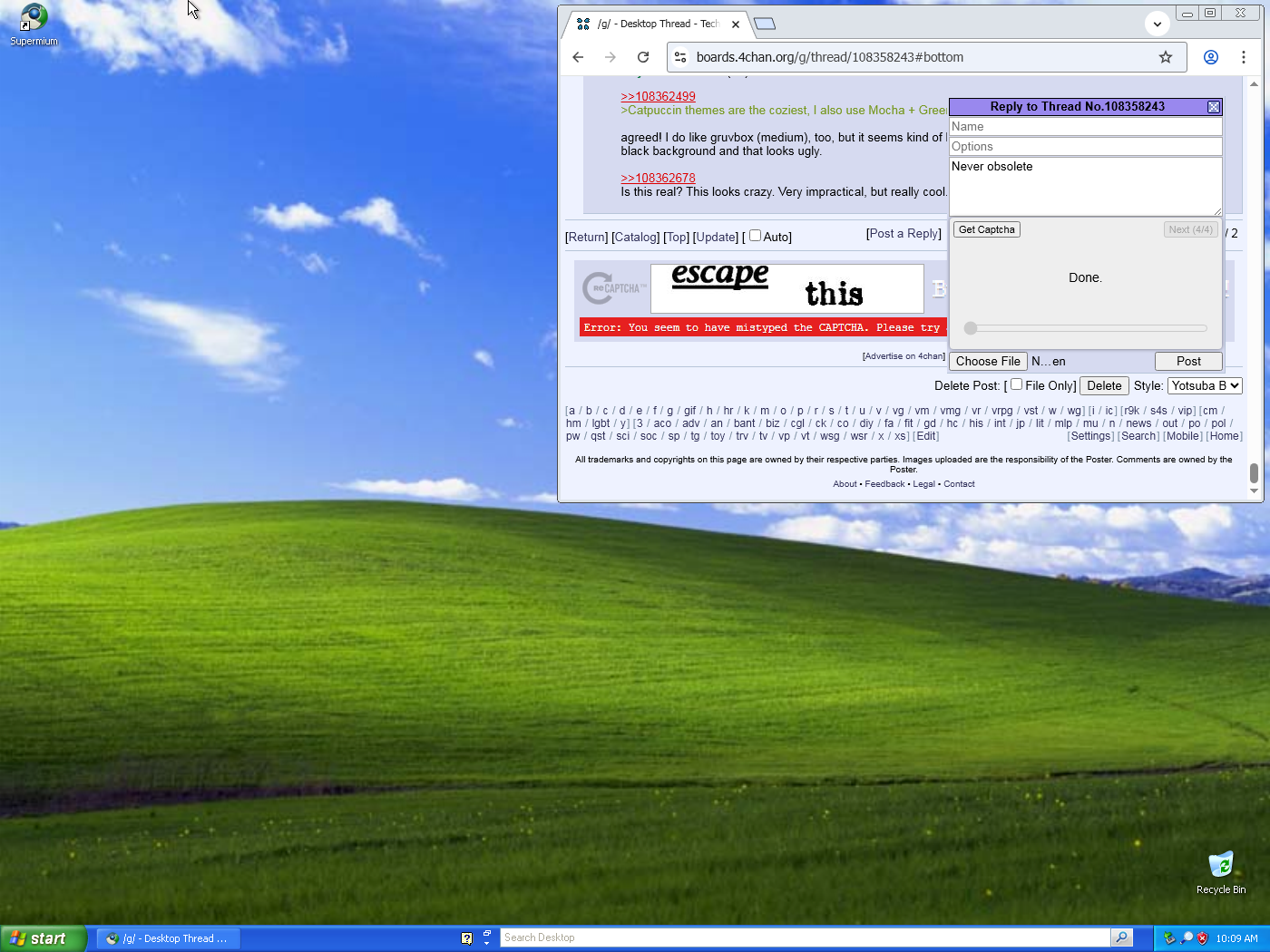Screen dimensions: 1270x952
Task: Switch to the /g/ Desktop Thread tab
Action: 657,24
